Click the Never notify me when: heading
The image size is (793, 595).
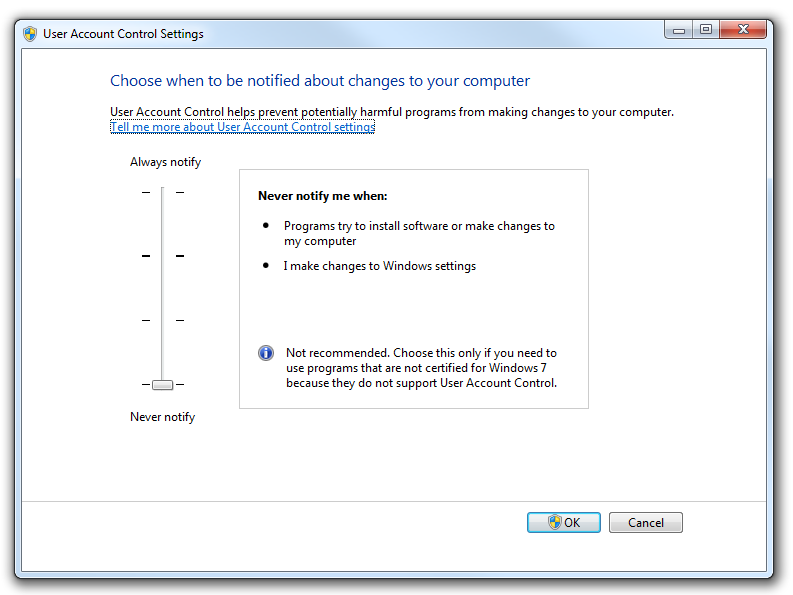[322, 196]
